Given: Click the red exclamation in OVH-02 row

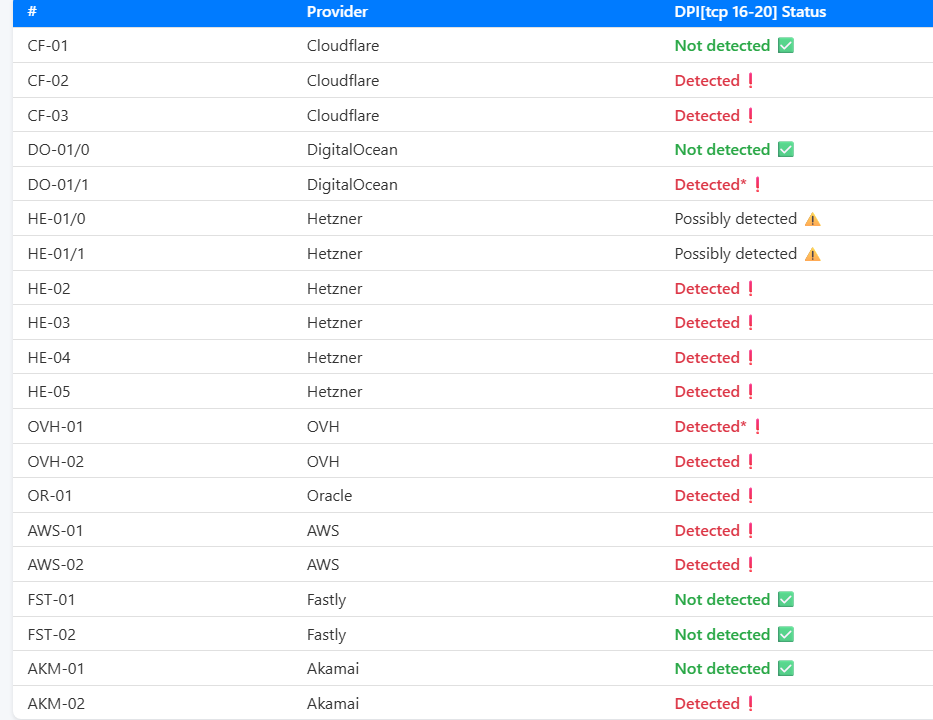Looking at the screenshot, I should [x=750, y=462].
